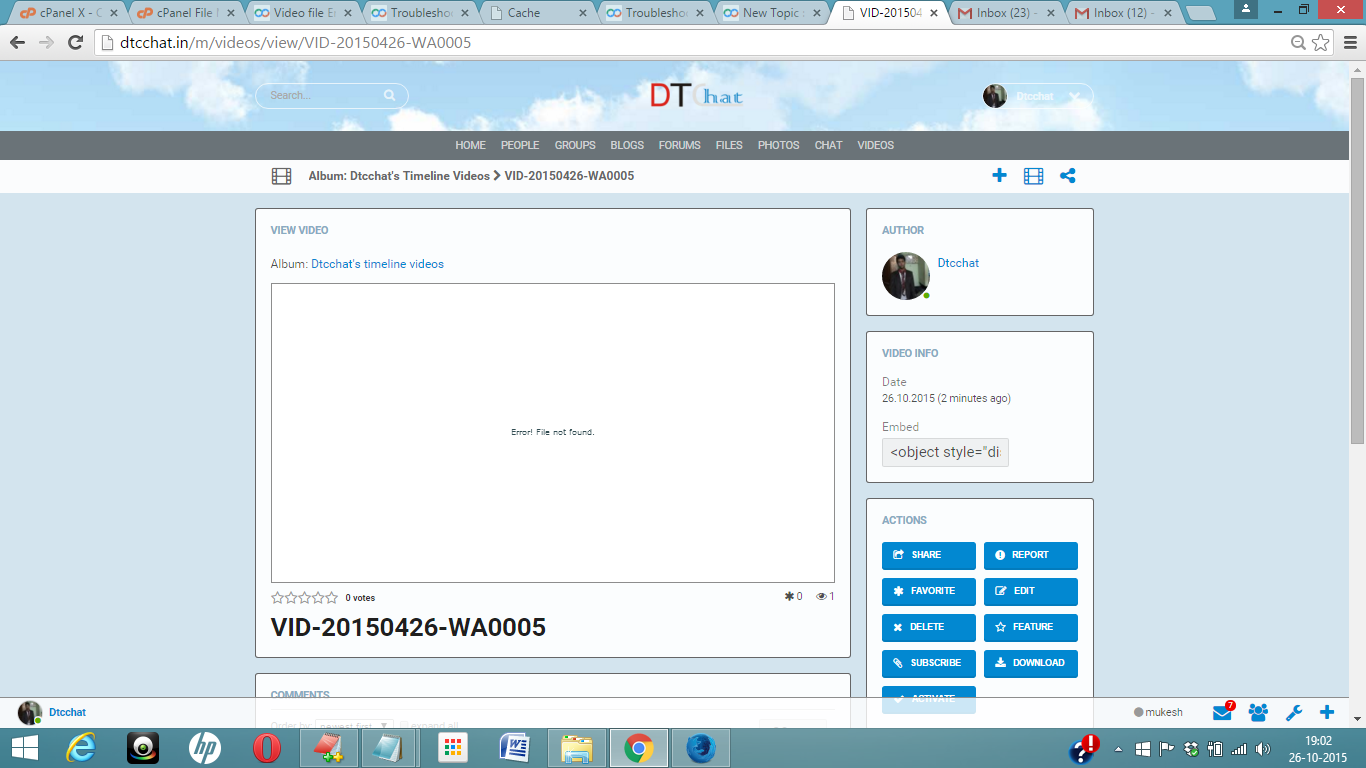The height and width of the screenshot is (768, 1366).
Task: Open the Dtcchat's timeline videos link
Action: point(377,264)
